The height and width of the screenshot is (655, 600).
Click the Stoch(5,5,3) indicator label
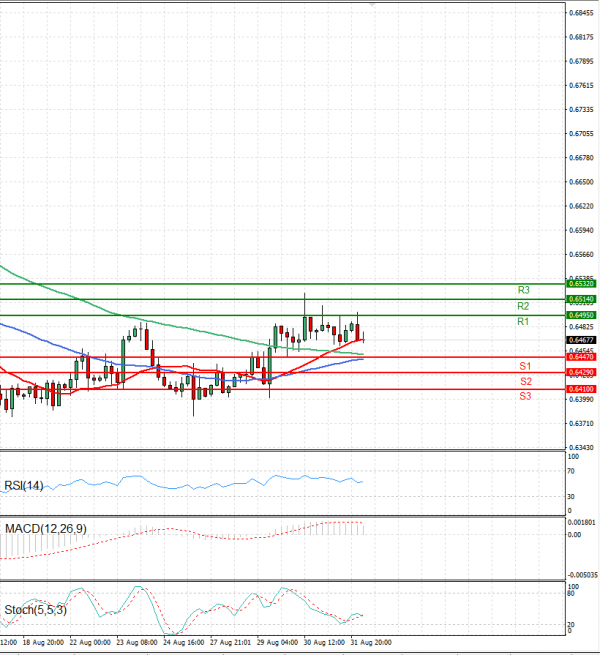click(x=36, y=610)
